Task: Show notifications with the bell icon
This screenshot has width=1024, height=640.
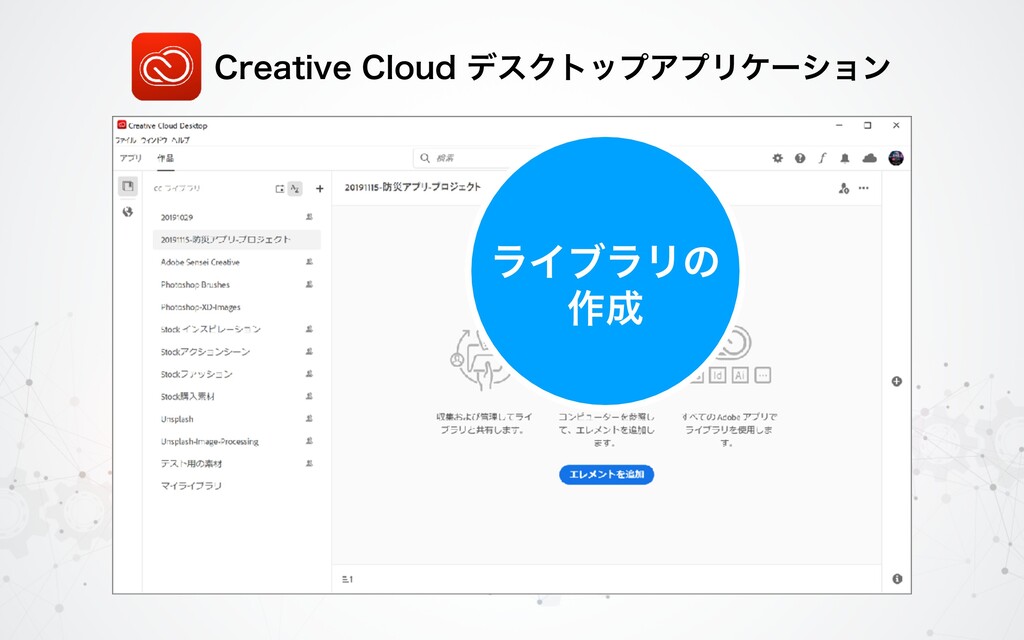Action: [x=844, y=158]
